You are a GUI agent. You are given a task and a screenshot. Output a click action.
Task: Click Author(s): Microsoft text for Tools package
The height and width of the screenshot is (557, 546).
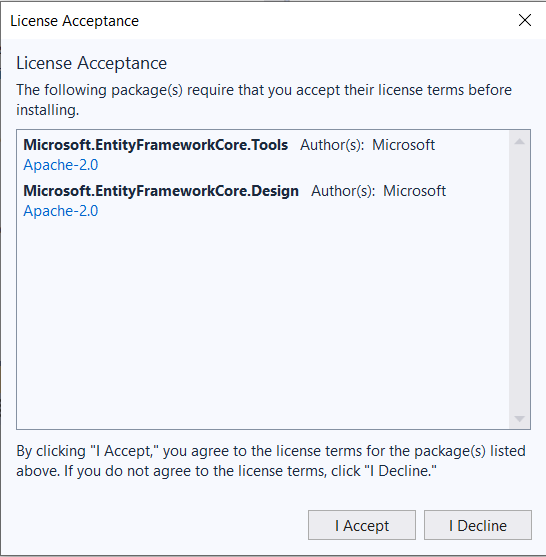[367, 145]
